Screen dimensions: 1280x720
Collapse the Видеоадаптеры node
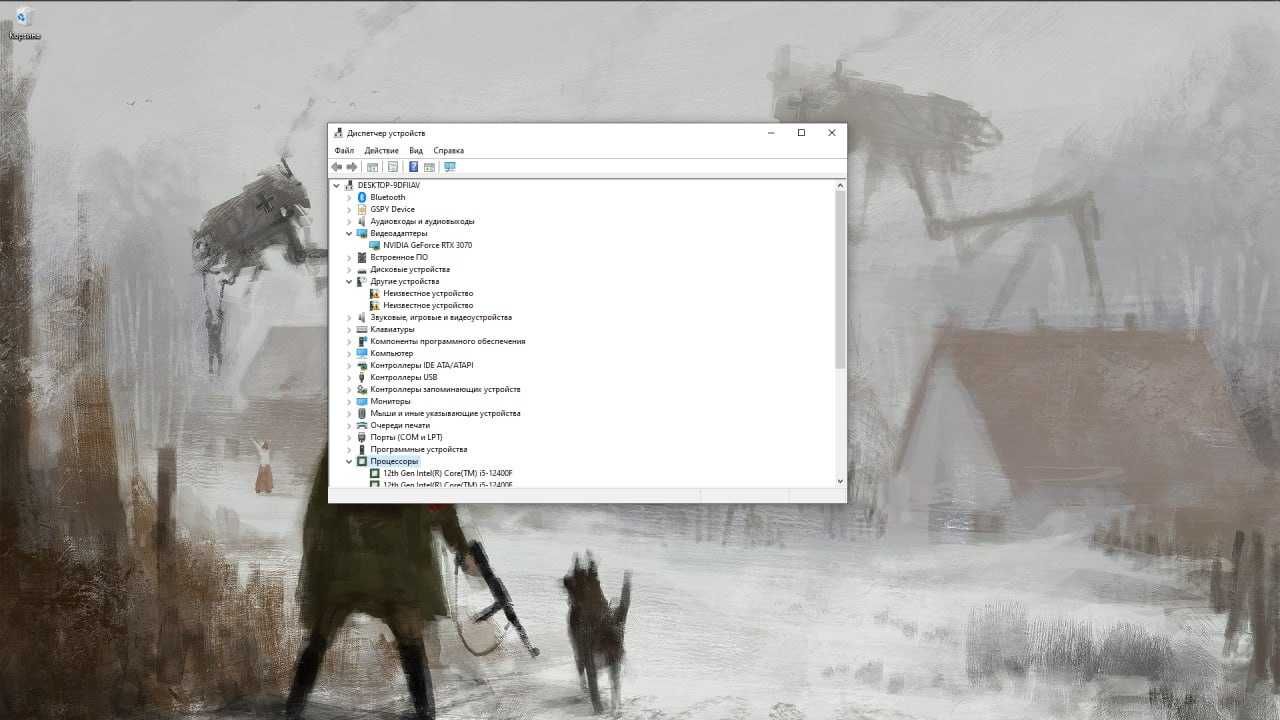point(349,233)
